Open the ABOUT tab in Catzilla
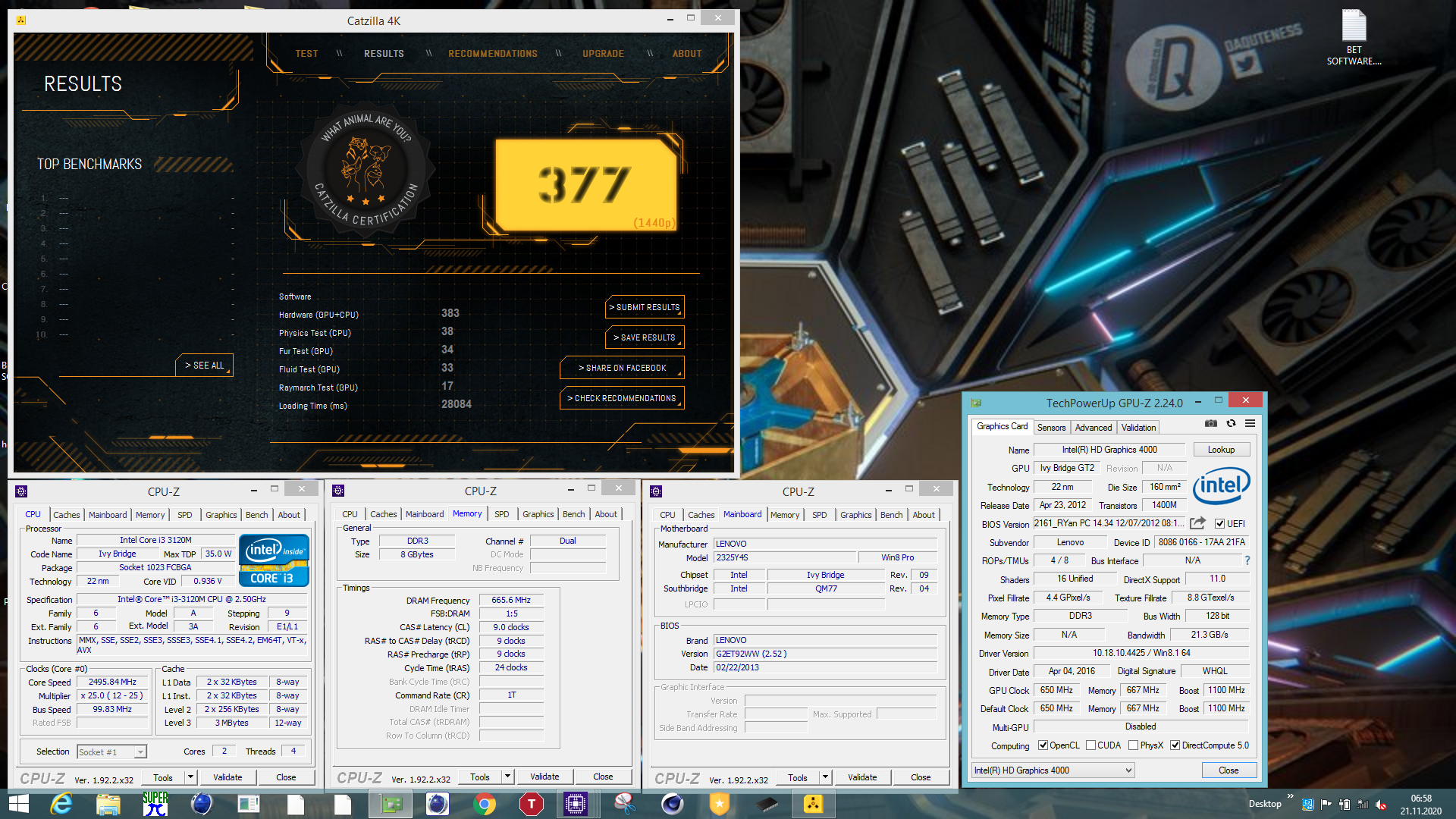 (687, 54)
